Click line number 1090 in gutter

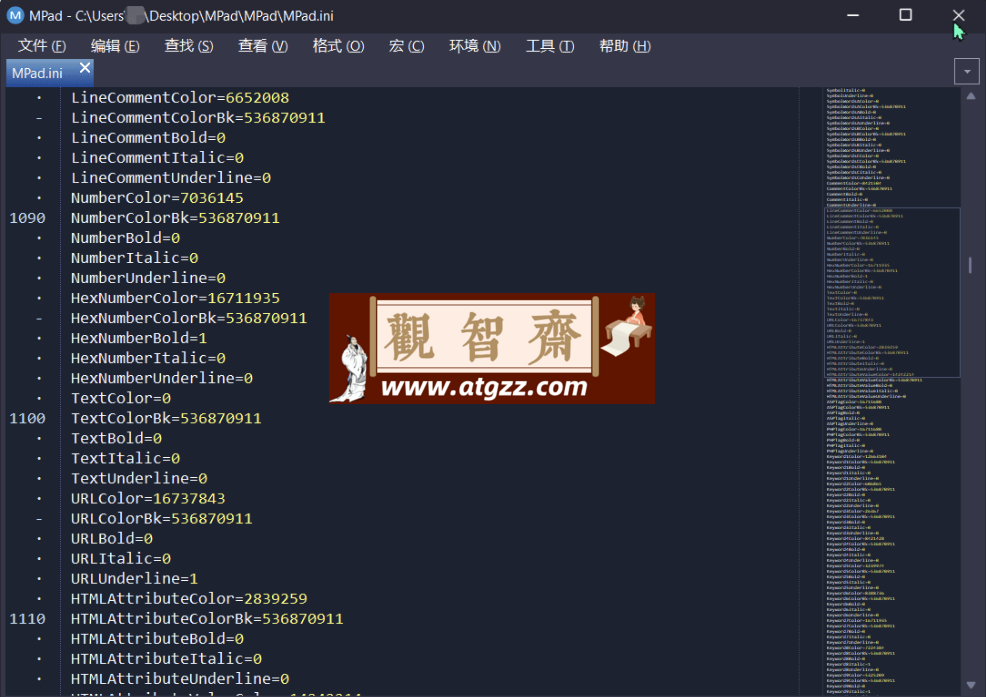pos(28,218)
